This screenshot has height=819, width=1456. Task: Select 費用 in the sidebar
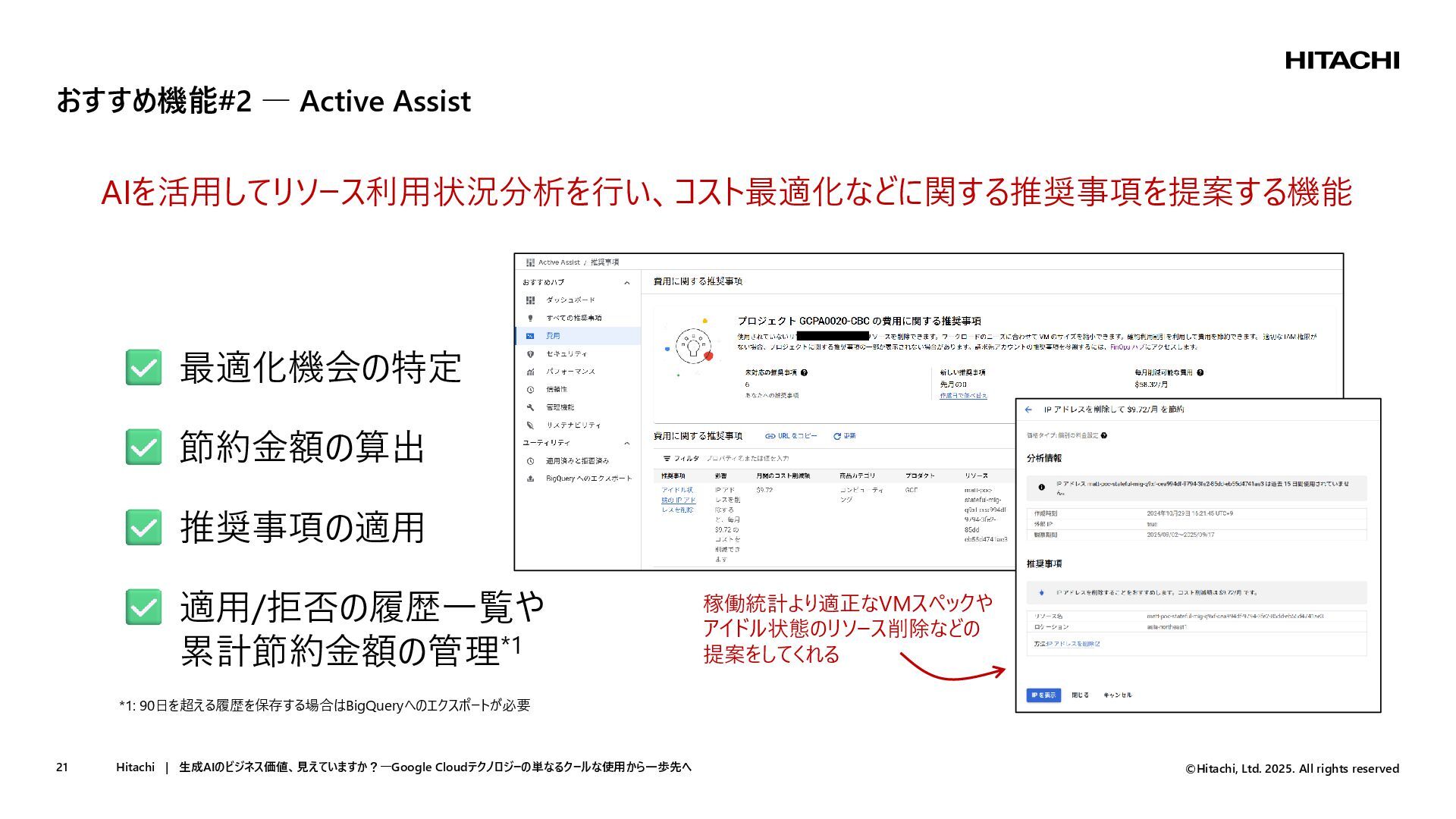tap(554, 336)
